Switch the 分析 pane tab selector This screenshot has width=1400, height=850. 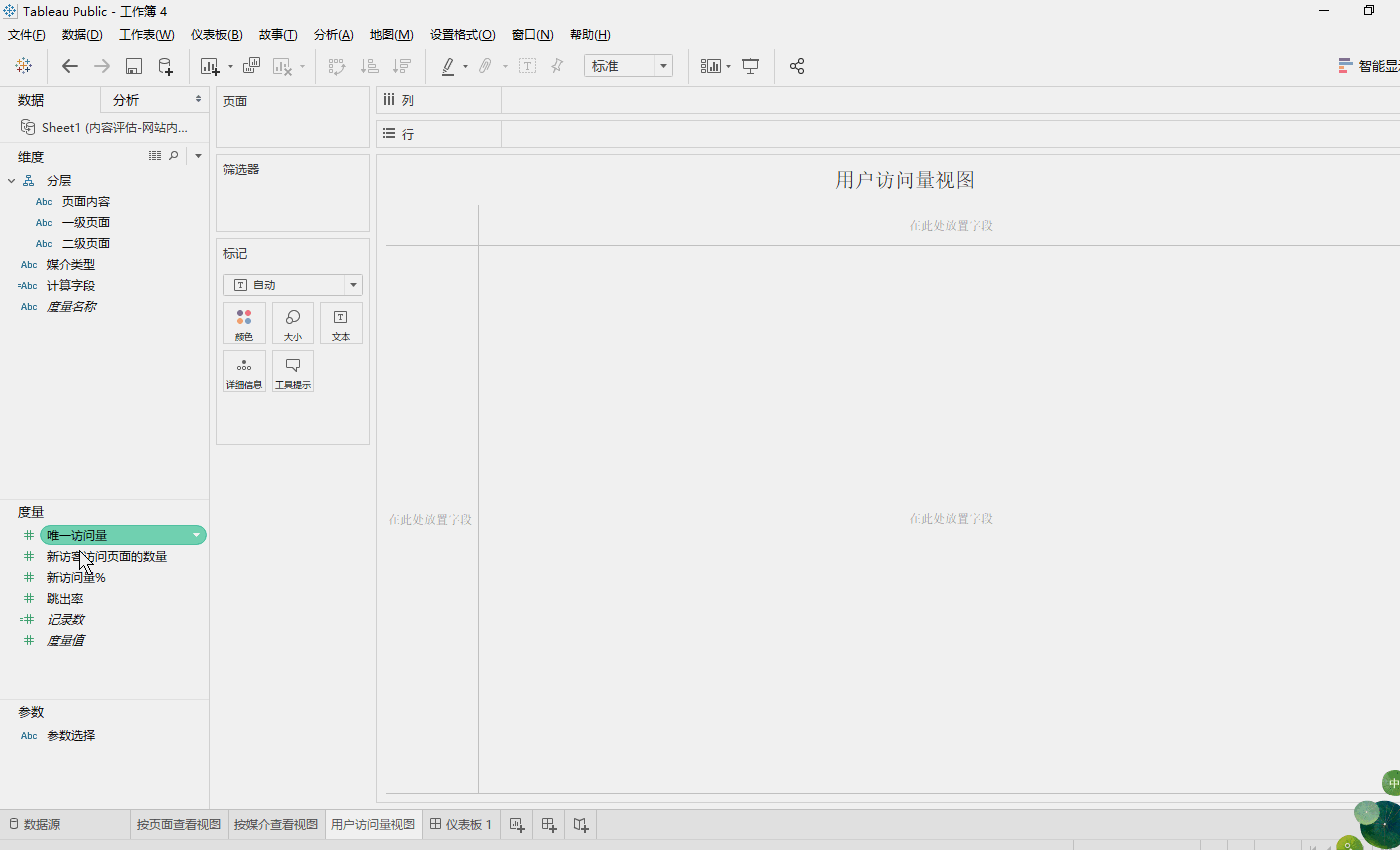(x=154, y=100)
